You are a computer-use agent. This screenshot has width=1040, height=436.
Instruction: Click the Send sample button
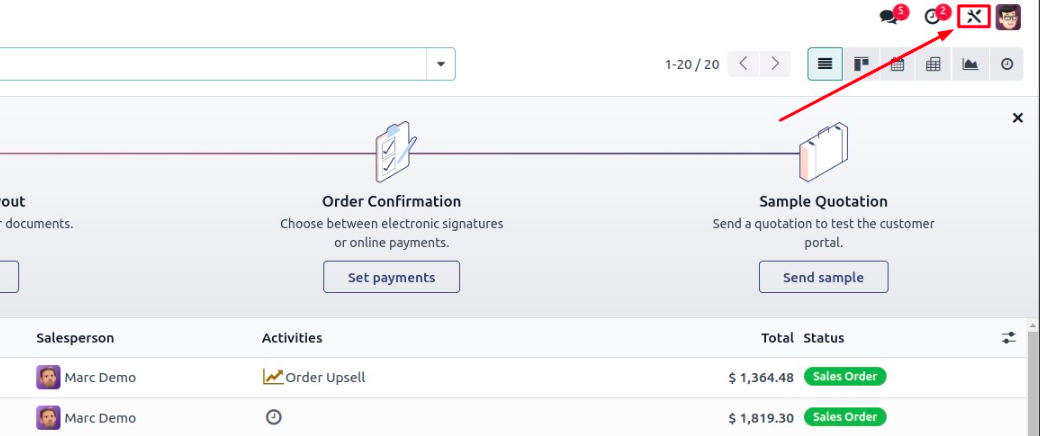point(823,277)
